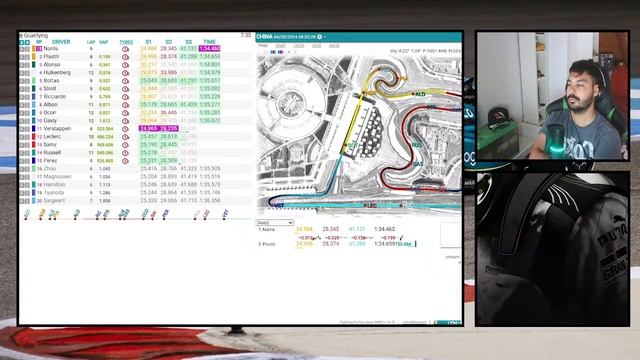Screen dimensions: 640x360
Task: Click driver name Tsunoda
Action: pos(54,193)
